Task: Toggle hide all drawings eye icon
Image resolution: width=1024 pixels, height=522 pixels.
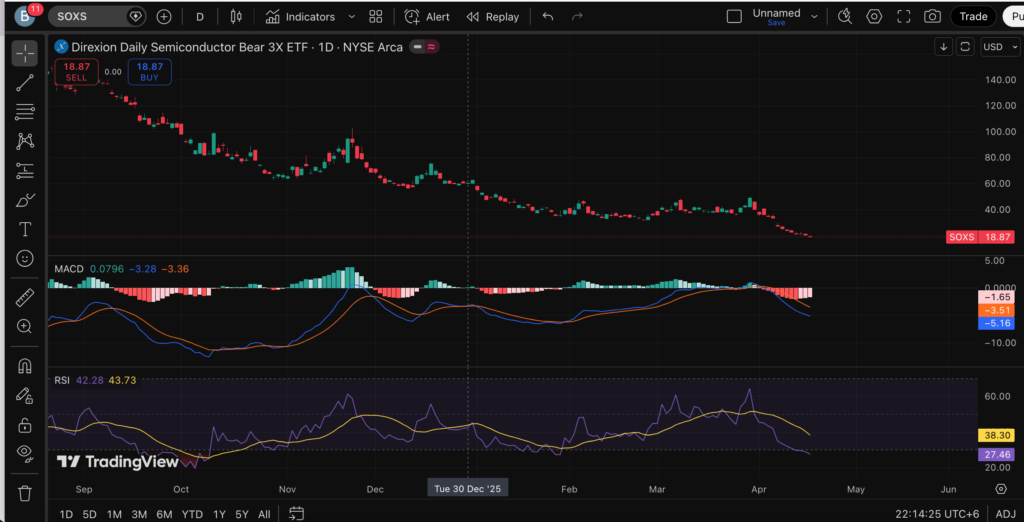Action: tap(25, 452)
